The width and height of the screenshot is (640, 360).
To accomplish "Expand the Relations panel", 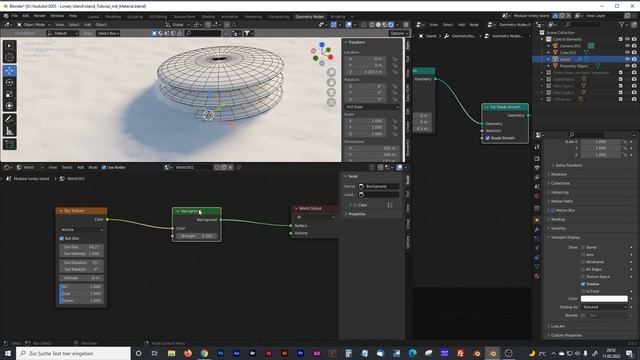I will coord(559,174).
